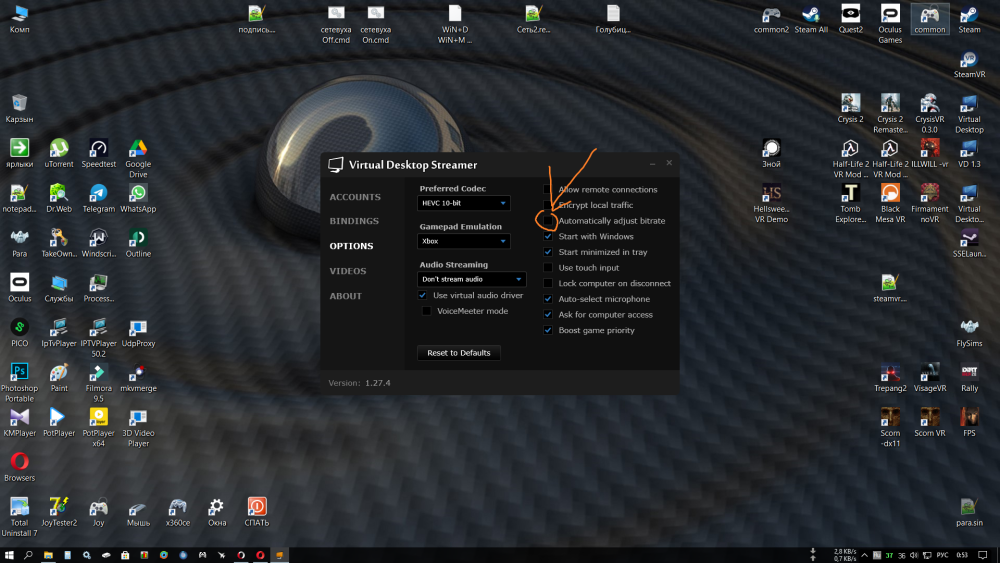This screenshot has height=563, width=1000.
Task: Click the РУС language indicator
Action: (x=942, y=555)
